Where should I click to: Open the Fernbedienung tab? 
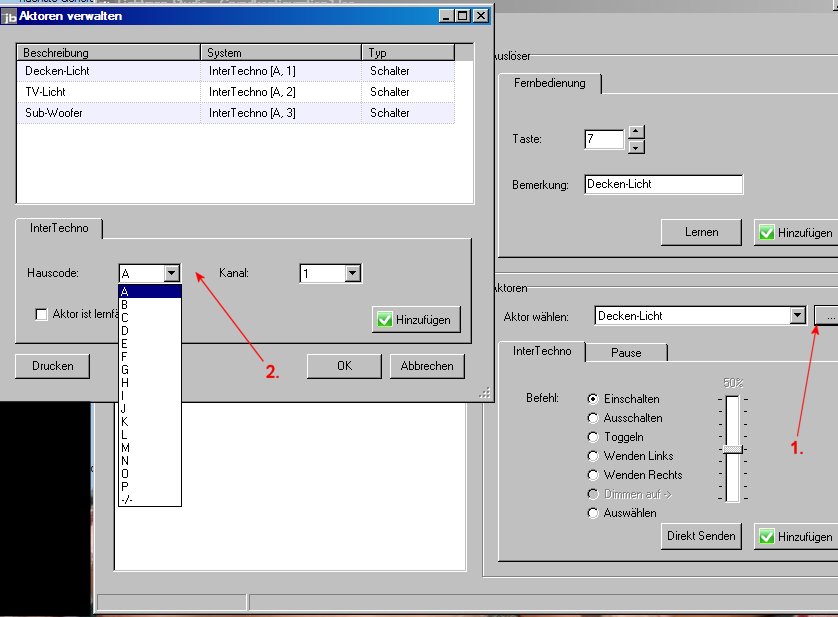[549, 84]
